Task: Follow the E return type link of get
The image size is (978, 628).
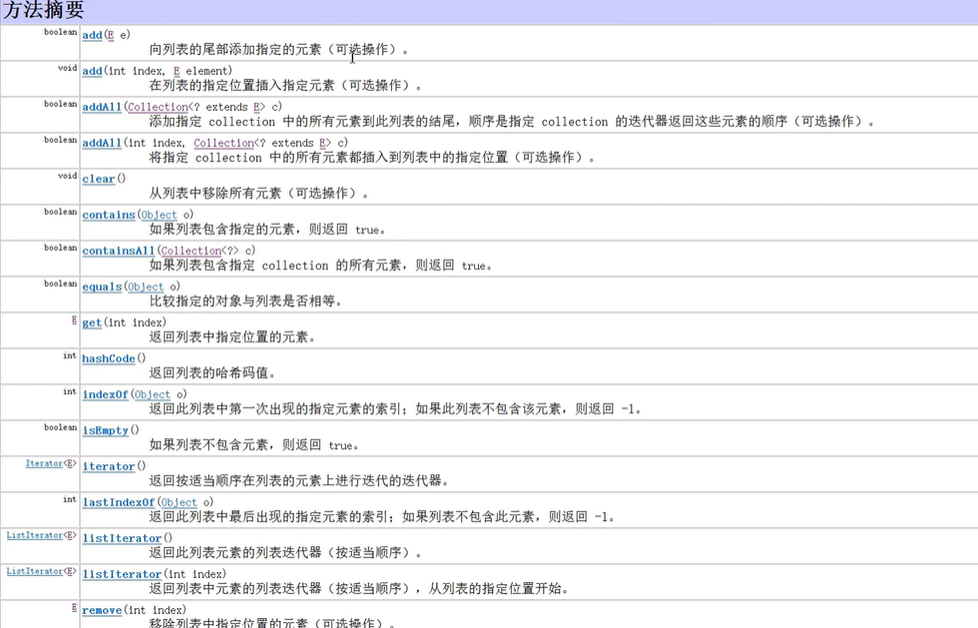Action: [74, 320]
